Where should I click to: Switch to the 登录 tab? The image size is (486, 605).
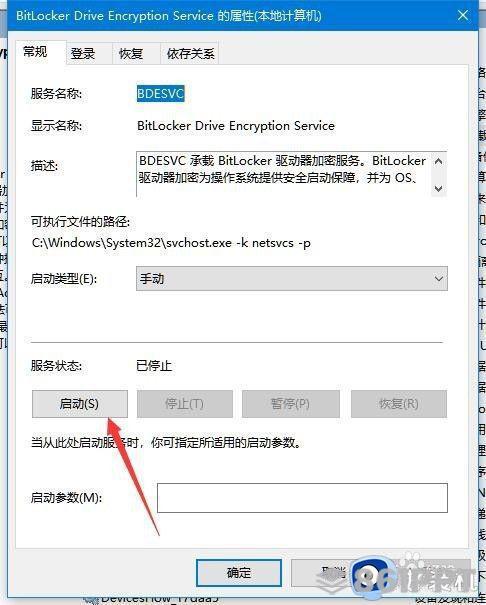coord(83,54)
